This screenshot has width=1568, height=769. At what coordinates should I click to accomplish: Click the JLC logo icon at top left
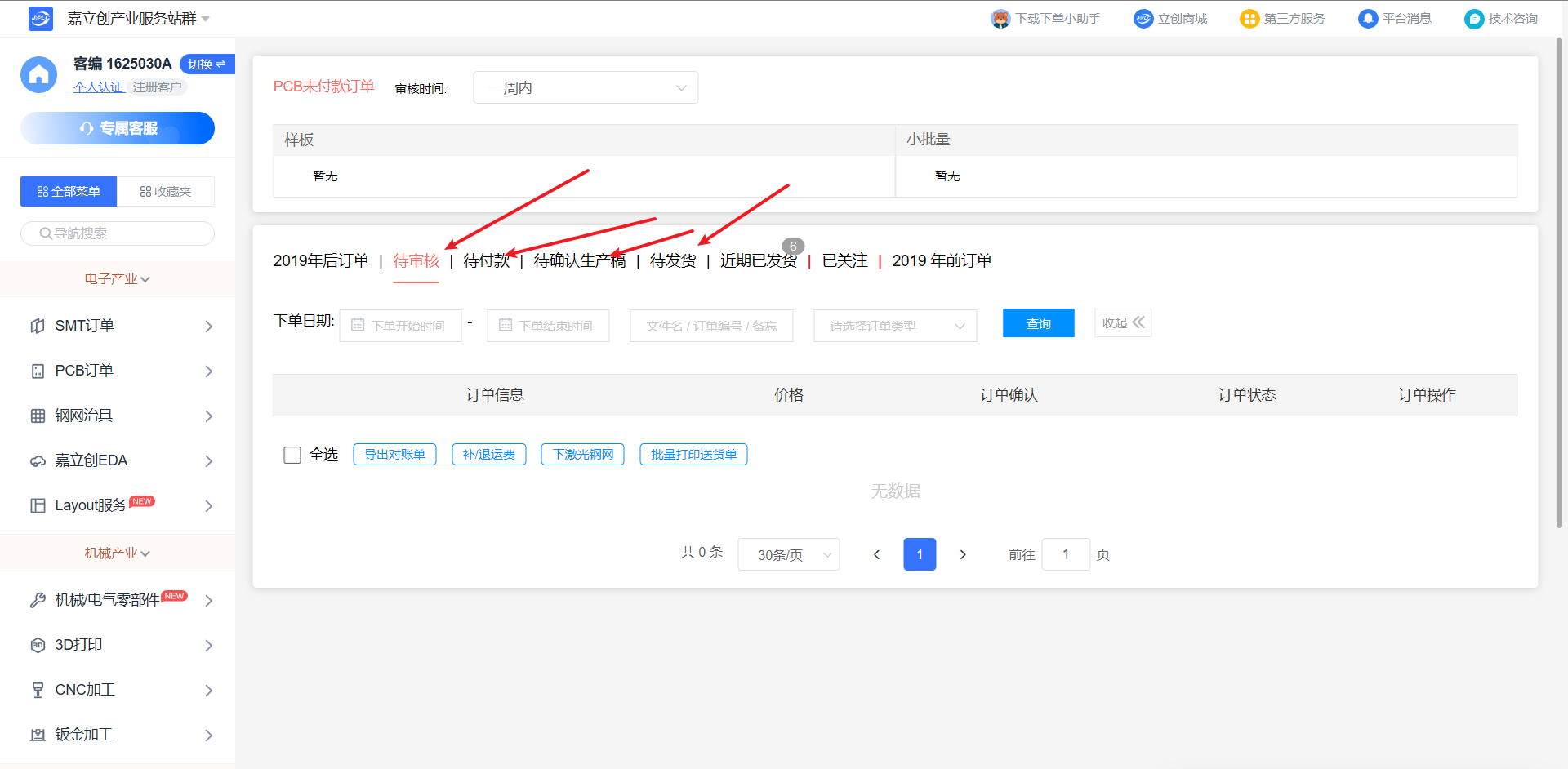40,18
